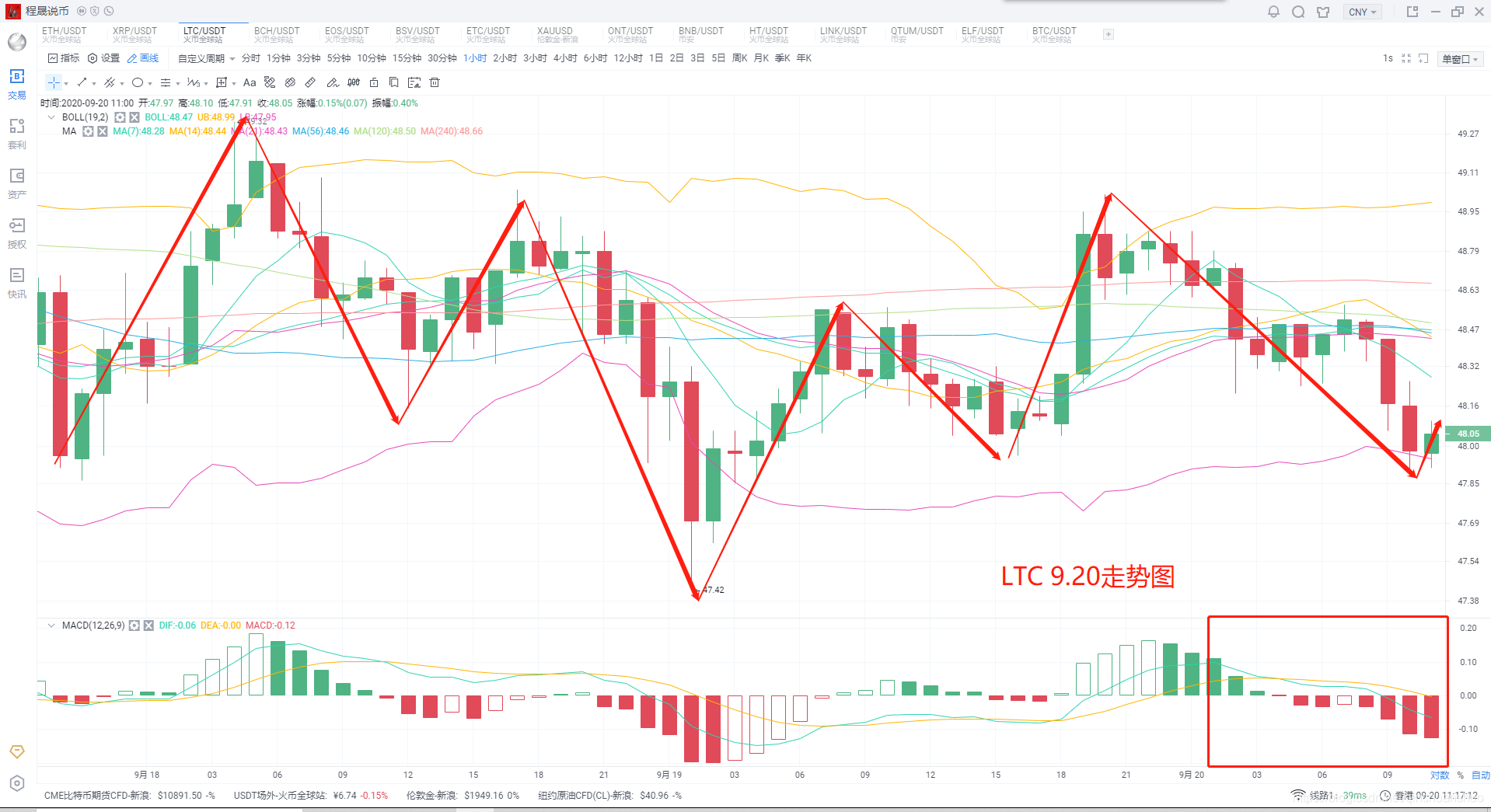Open the notifications bell icon
The width and height of the screenshot is (1491, 812).
(1273, 12)
